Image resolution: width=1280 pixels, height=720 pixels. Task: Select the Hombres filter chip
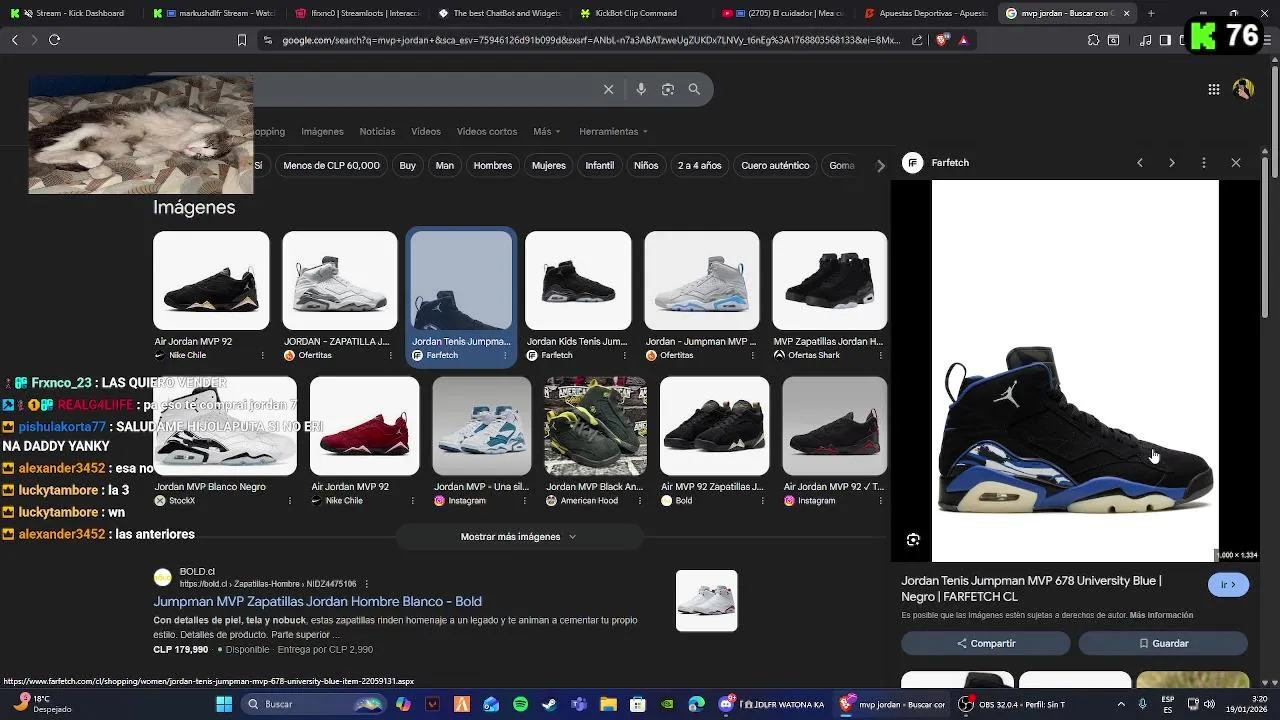click(x=492, y=166)
